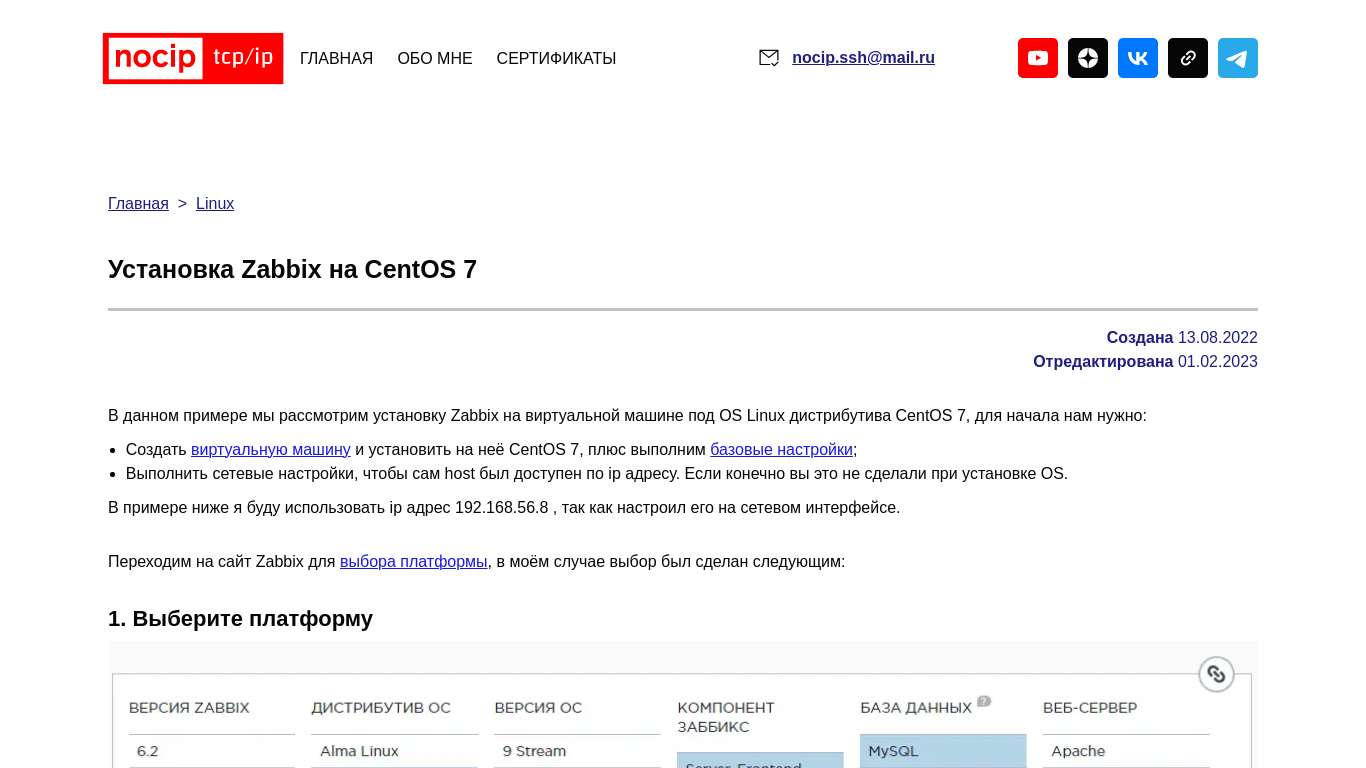1366x768 pixels.
Task: Open the database help question mark icon
Action: coord(984,701)
